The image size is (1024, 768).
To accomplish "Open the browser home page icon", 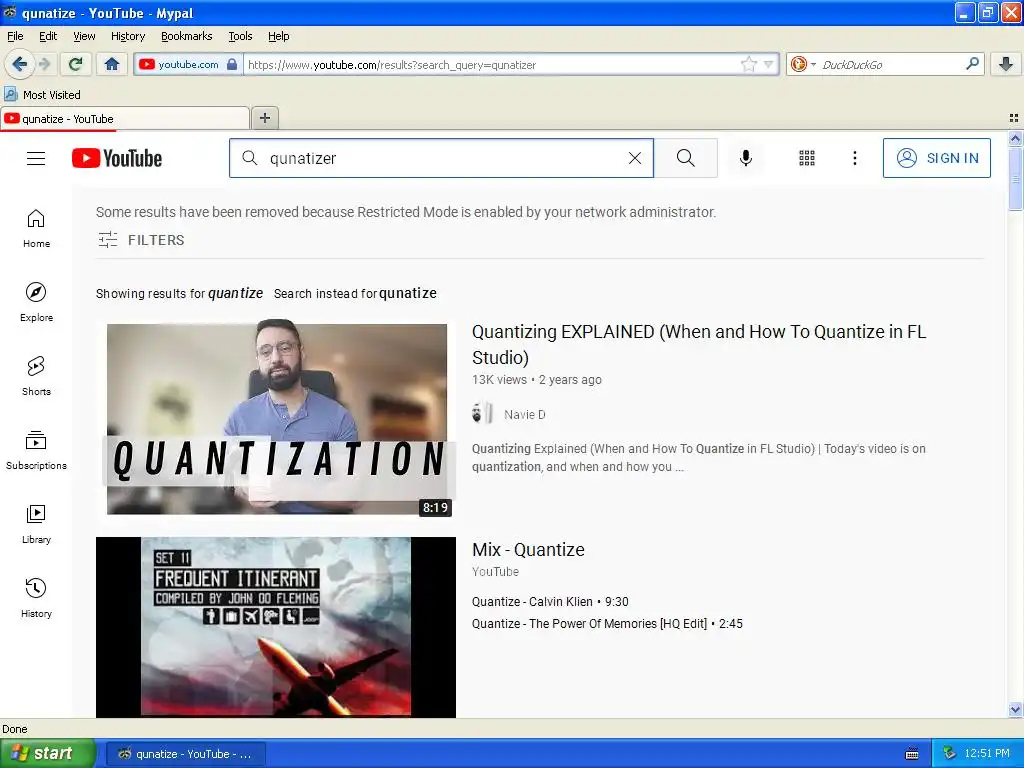I will tap(112, 64).
